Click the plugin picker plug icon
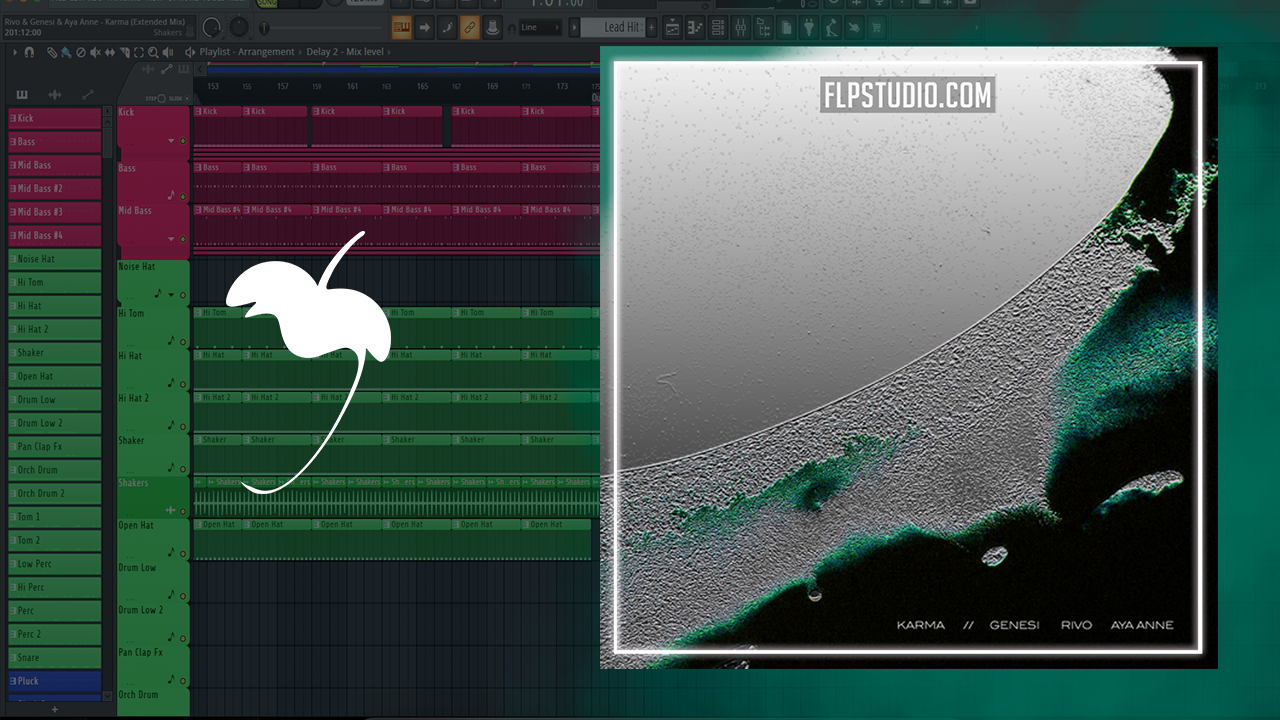 [810, 28]
